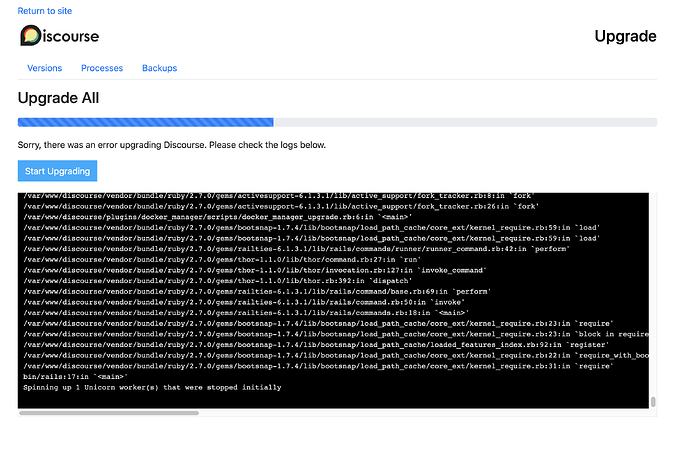Click the vertical scrollbar thumb of the log
690x463 pixels.
coord(653,402)
